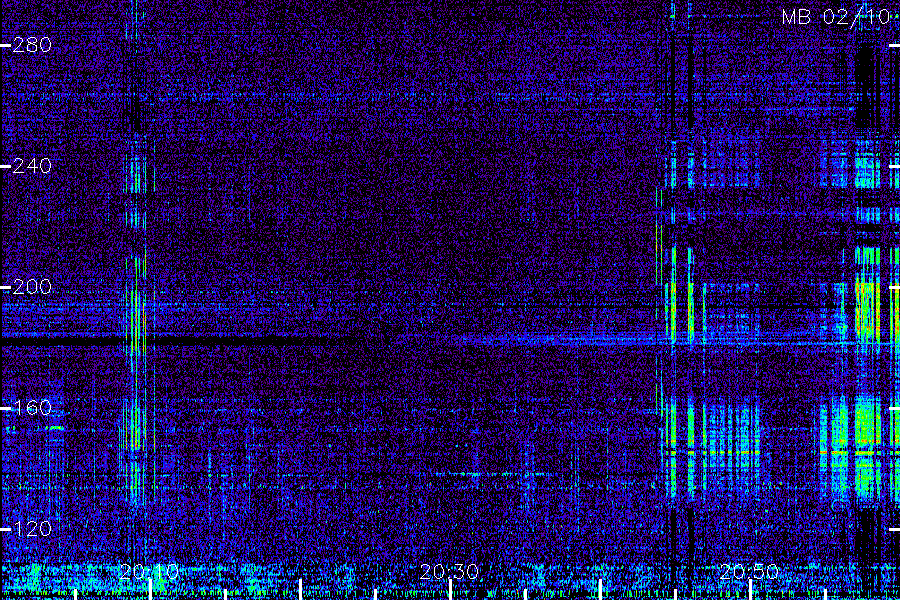
Task: Click the 20:10 time axis label
Action: [149, 572]
